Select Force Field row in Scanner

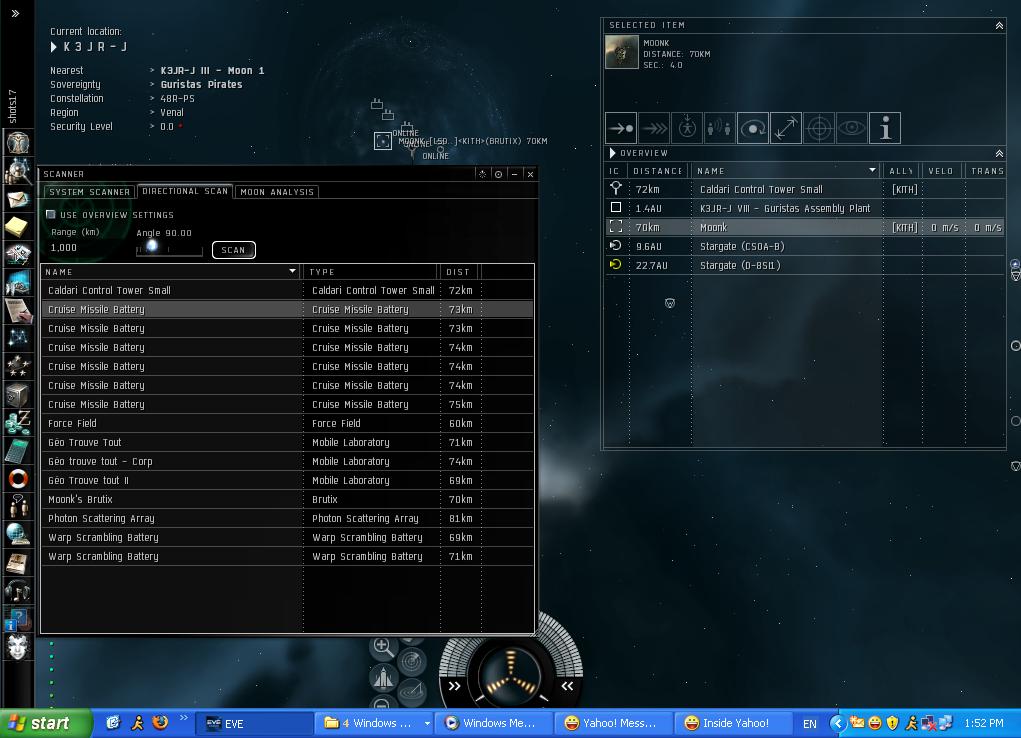[287, 423]
